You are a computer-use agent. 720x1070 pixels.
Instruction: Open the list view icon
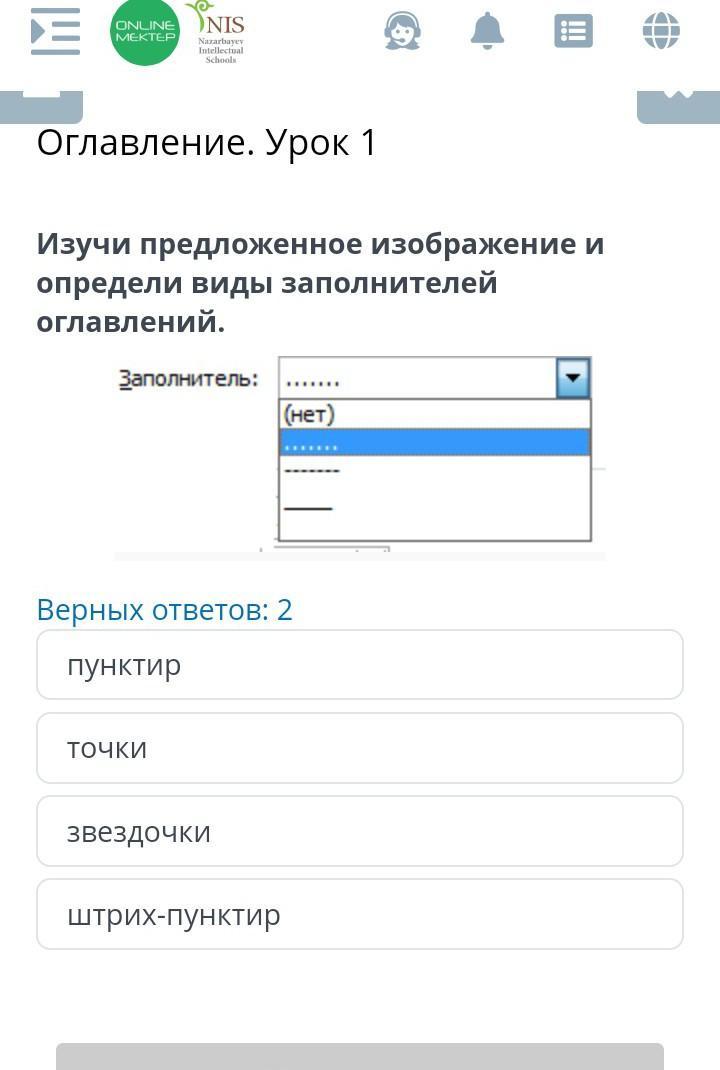(x=573, y=31)
